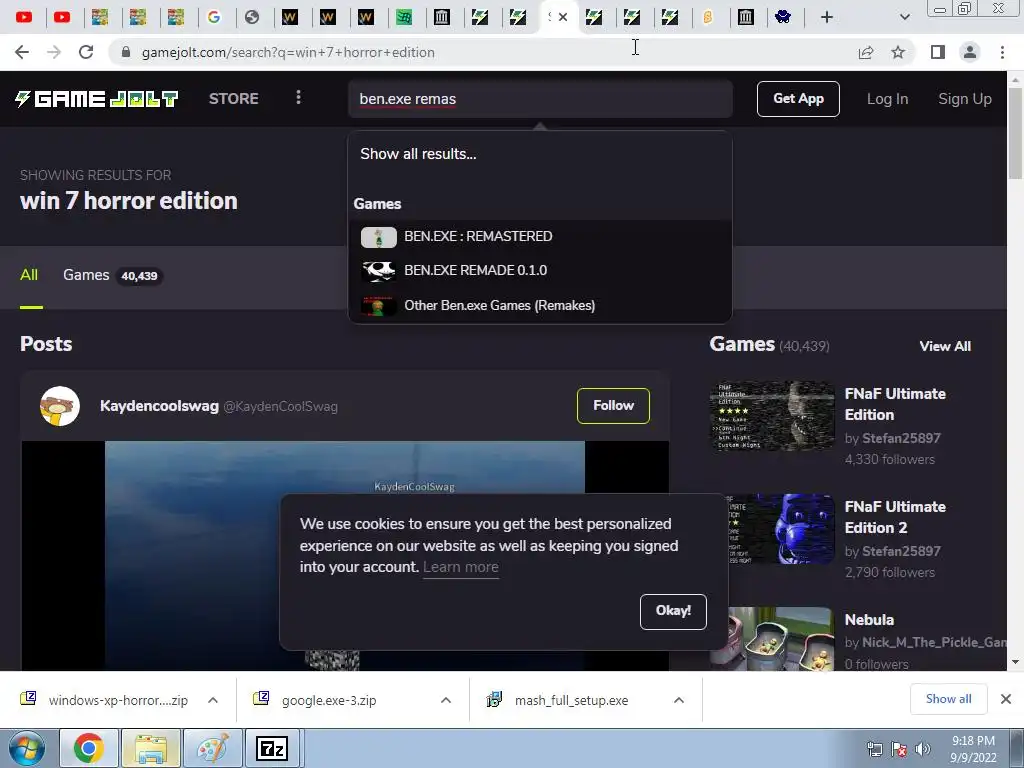1024x768 pixels.
Task: Go forward one page in the browser
Action: [54, 52]
